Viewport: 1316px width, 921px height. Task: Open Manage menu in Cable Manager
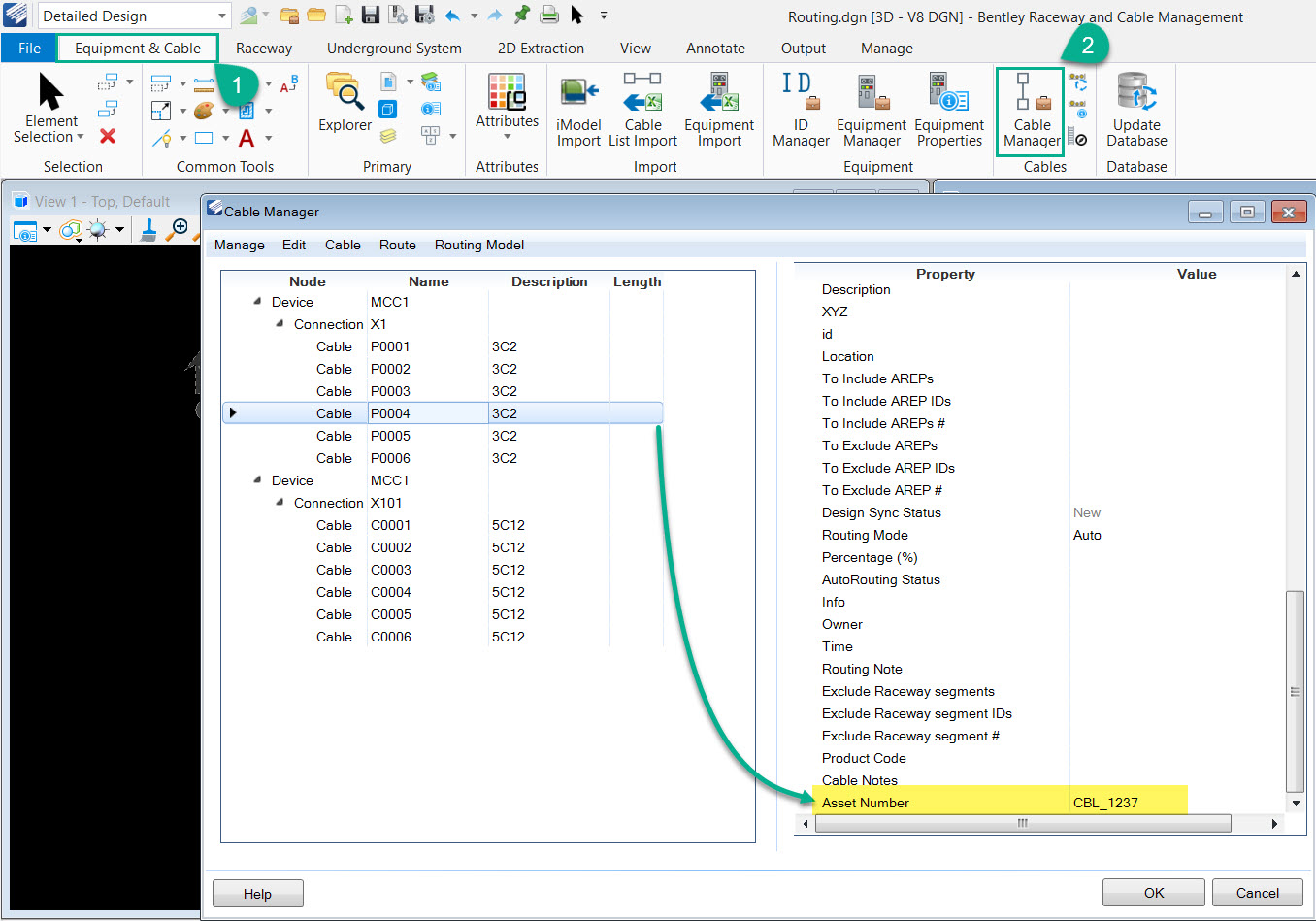click(x=239, y=245)
